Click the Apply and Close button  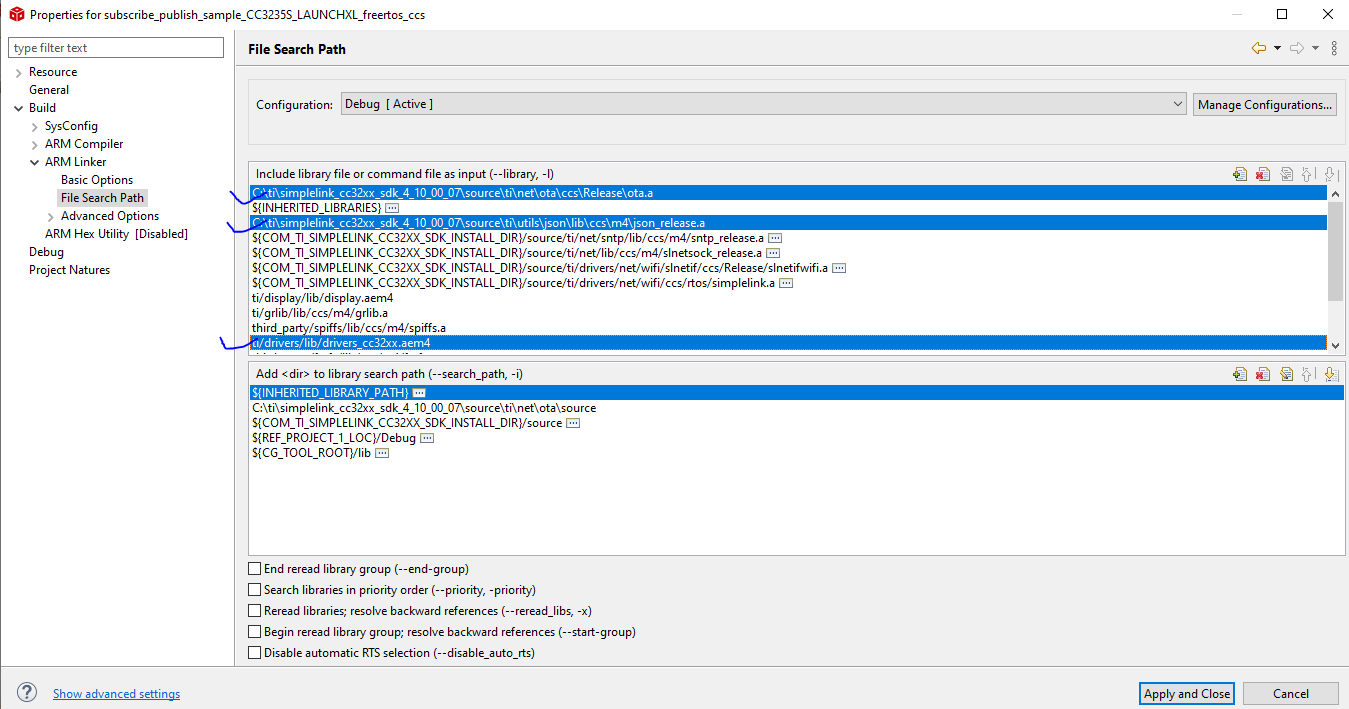pyautogui.click(x=1187, y=694)
